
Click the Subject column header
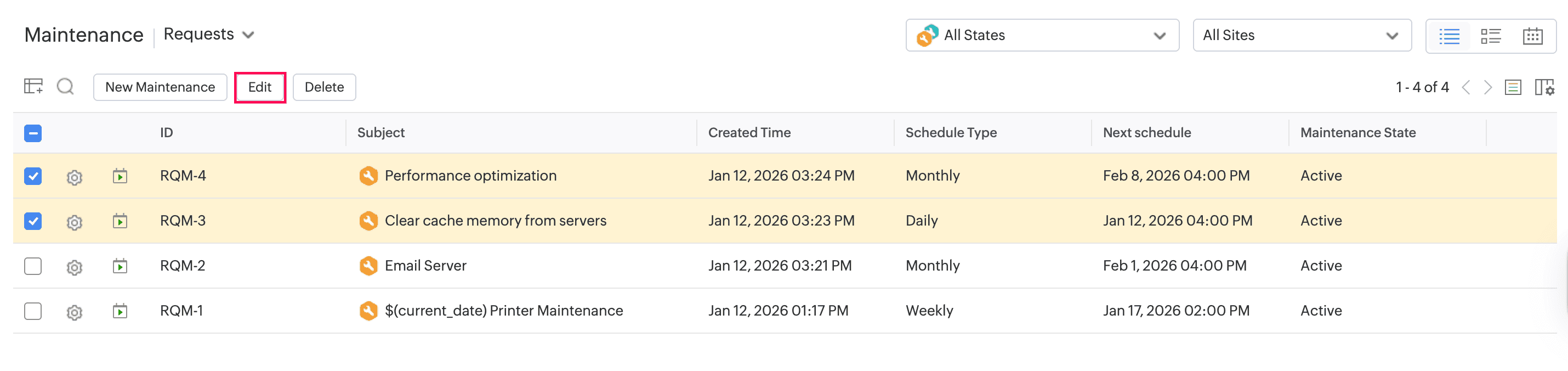click(380, 133)
